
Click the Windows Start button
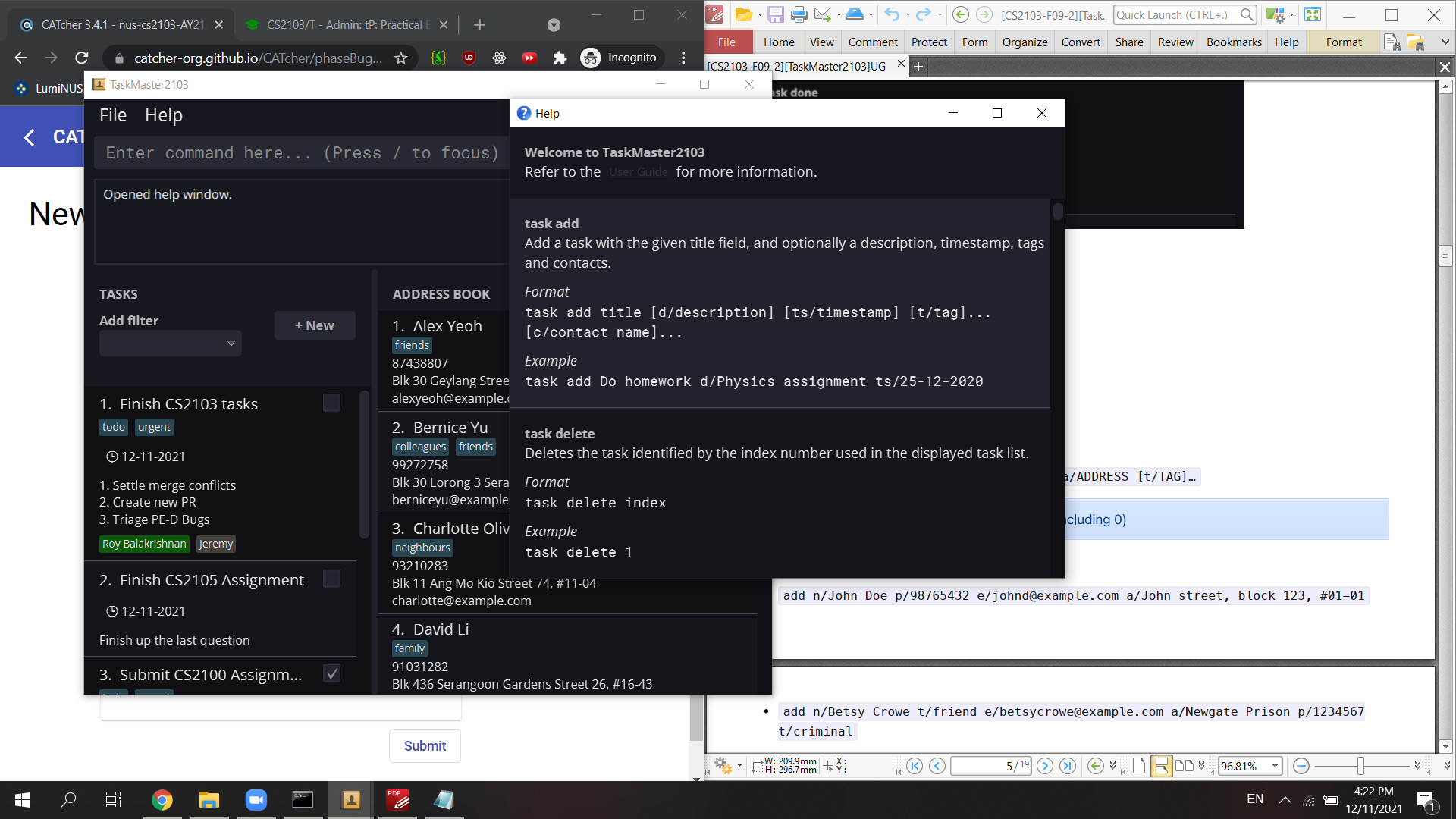23,800
